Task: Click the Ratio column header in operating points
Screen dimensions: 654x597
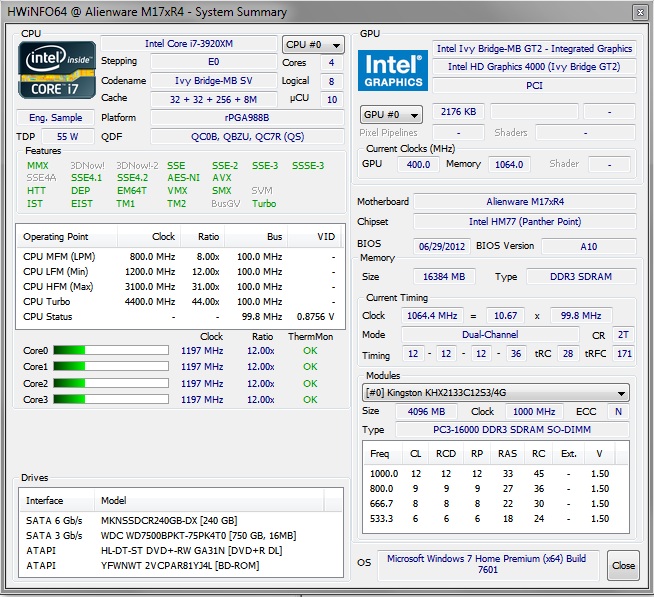Action: (x=203, y=237)
